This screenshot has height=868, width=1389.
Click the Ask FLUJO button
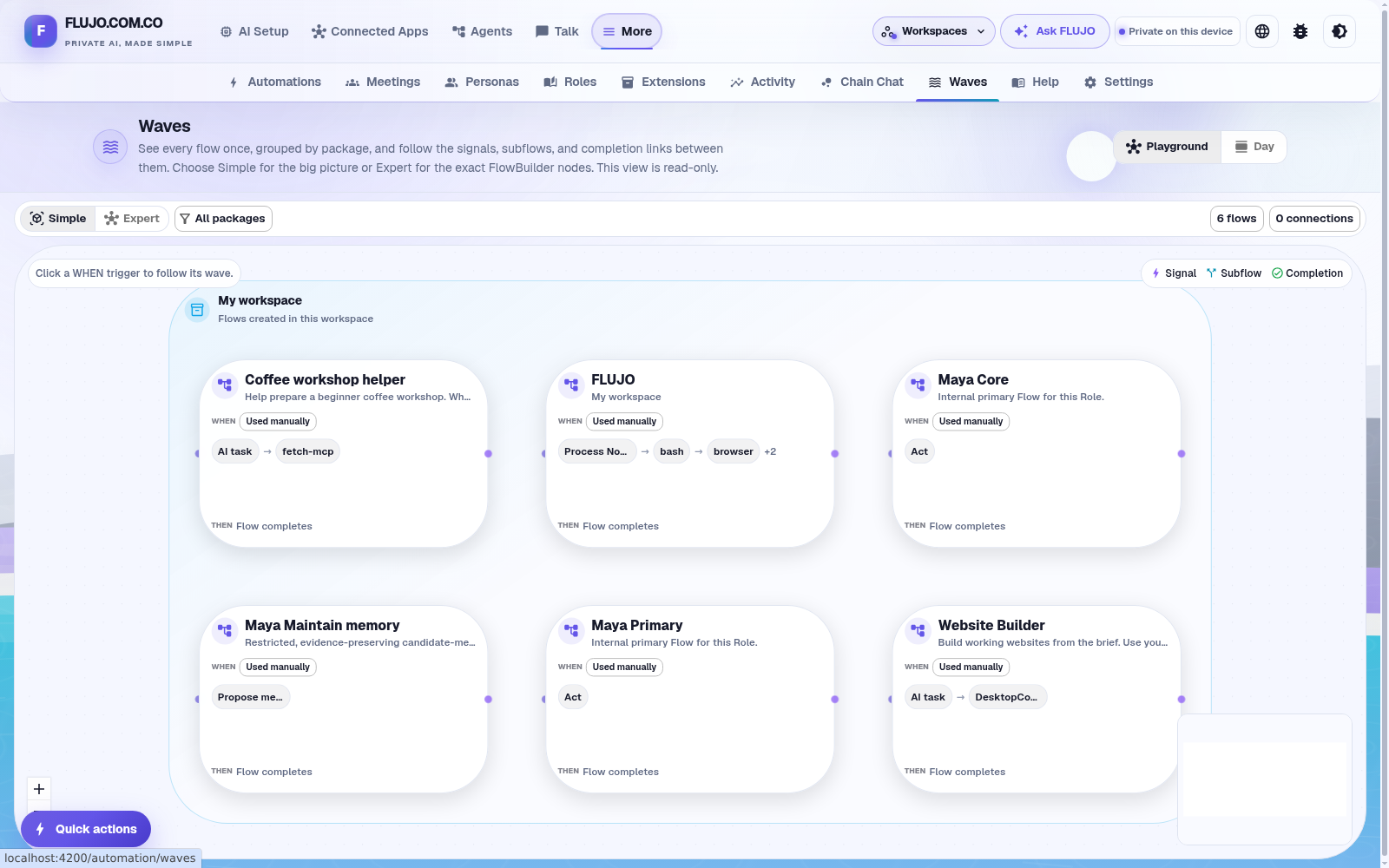[1055, 31]
